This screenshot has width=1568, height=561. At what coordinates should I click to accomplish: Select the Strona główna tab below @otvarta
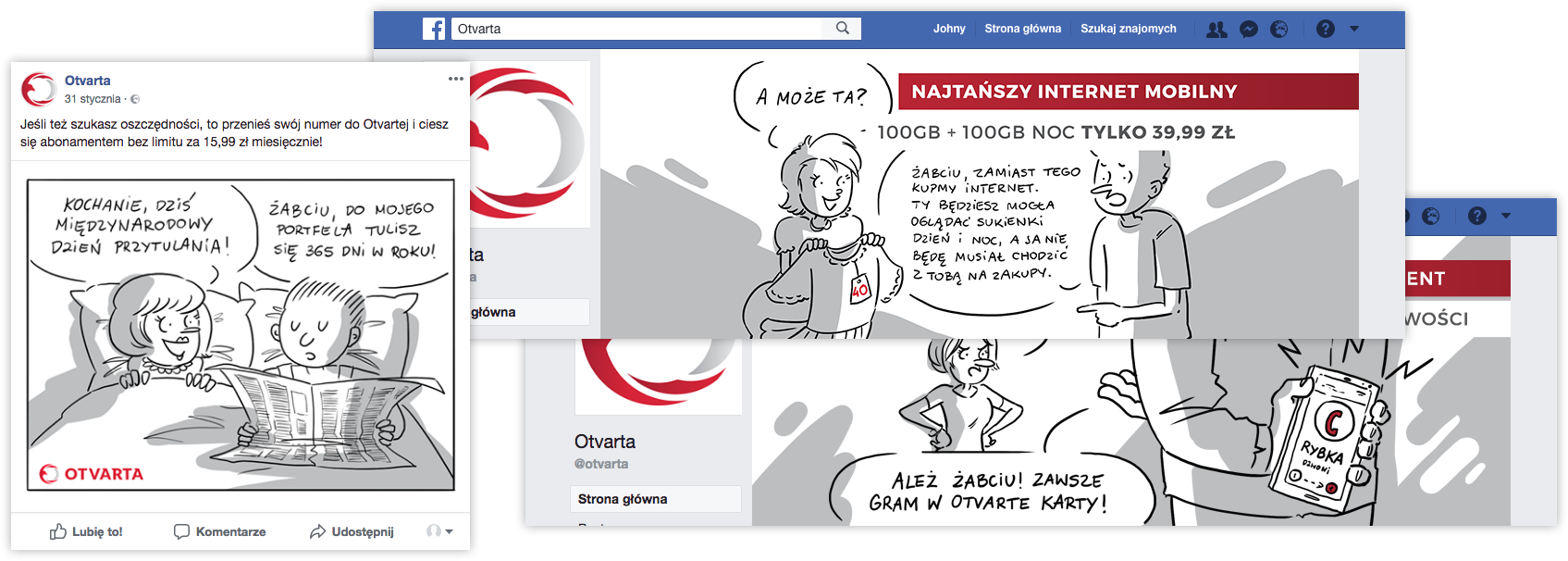(656, 499)
